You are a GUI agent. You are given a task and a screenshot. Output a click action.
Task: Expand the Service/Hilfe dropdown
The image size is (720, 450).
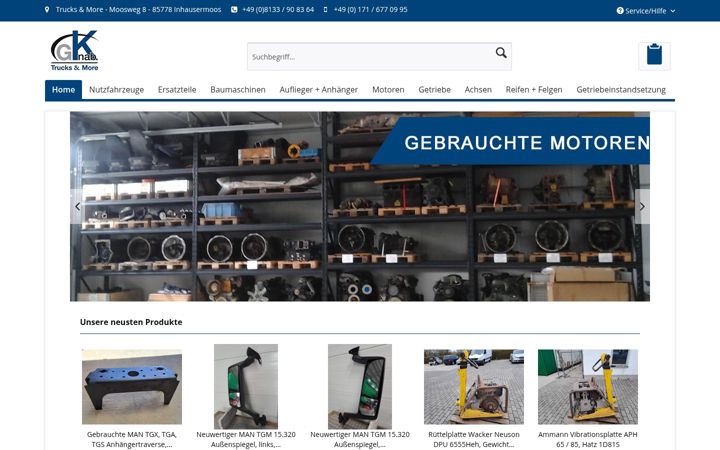[x=646, y=11]
